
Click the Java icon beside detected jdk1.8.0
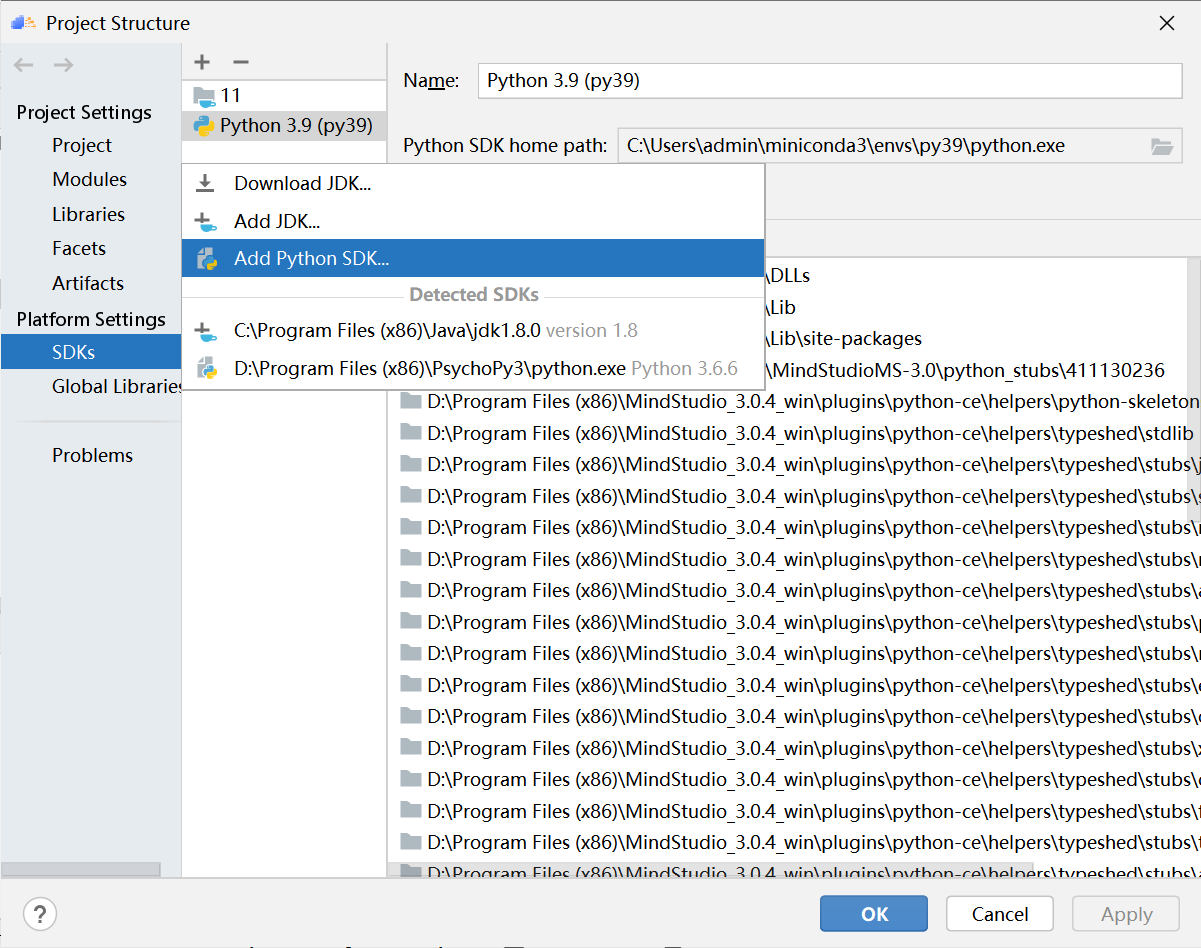tap(204, 331)
